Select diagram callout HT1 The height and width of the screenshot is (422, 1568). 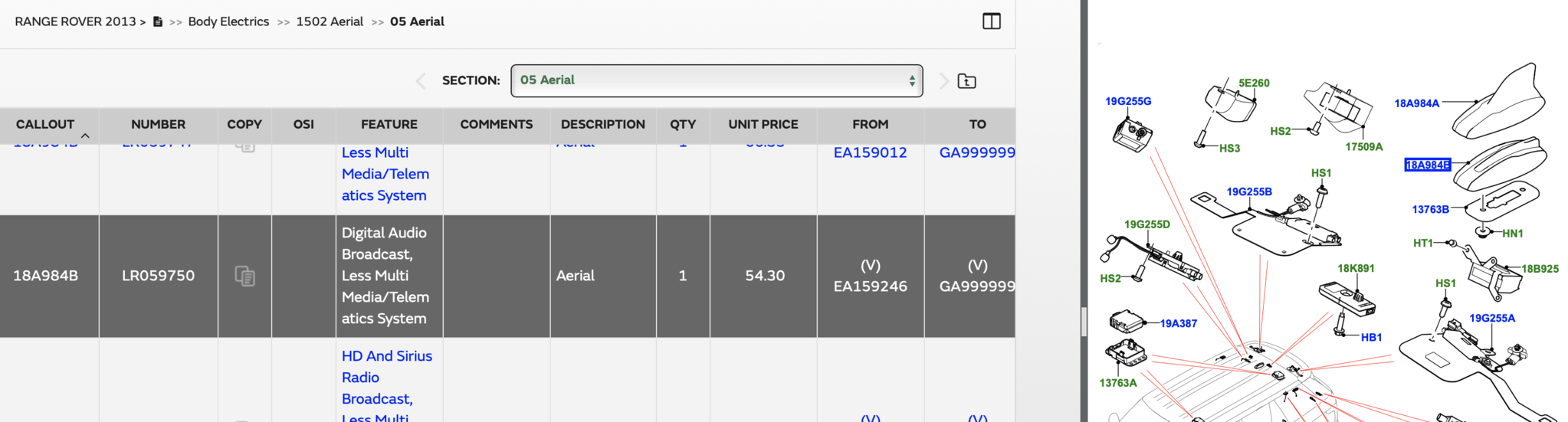(x=1423, y=243)
